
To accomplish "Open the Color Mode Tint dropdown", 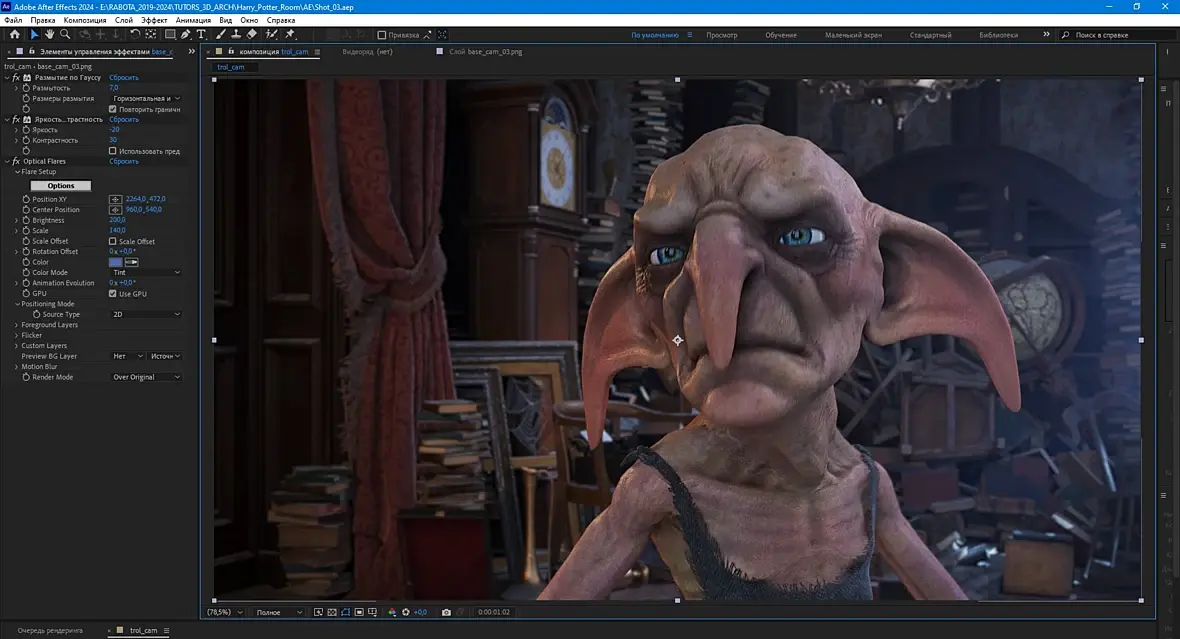I will [146, 272].
